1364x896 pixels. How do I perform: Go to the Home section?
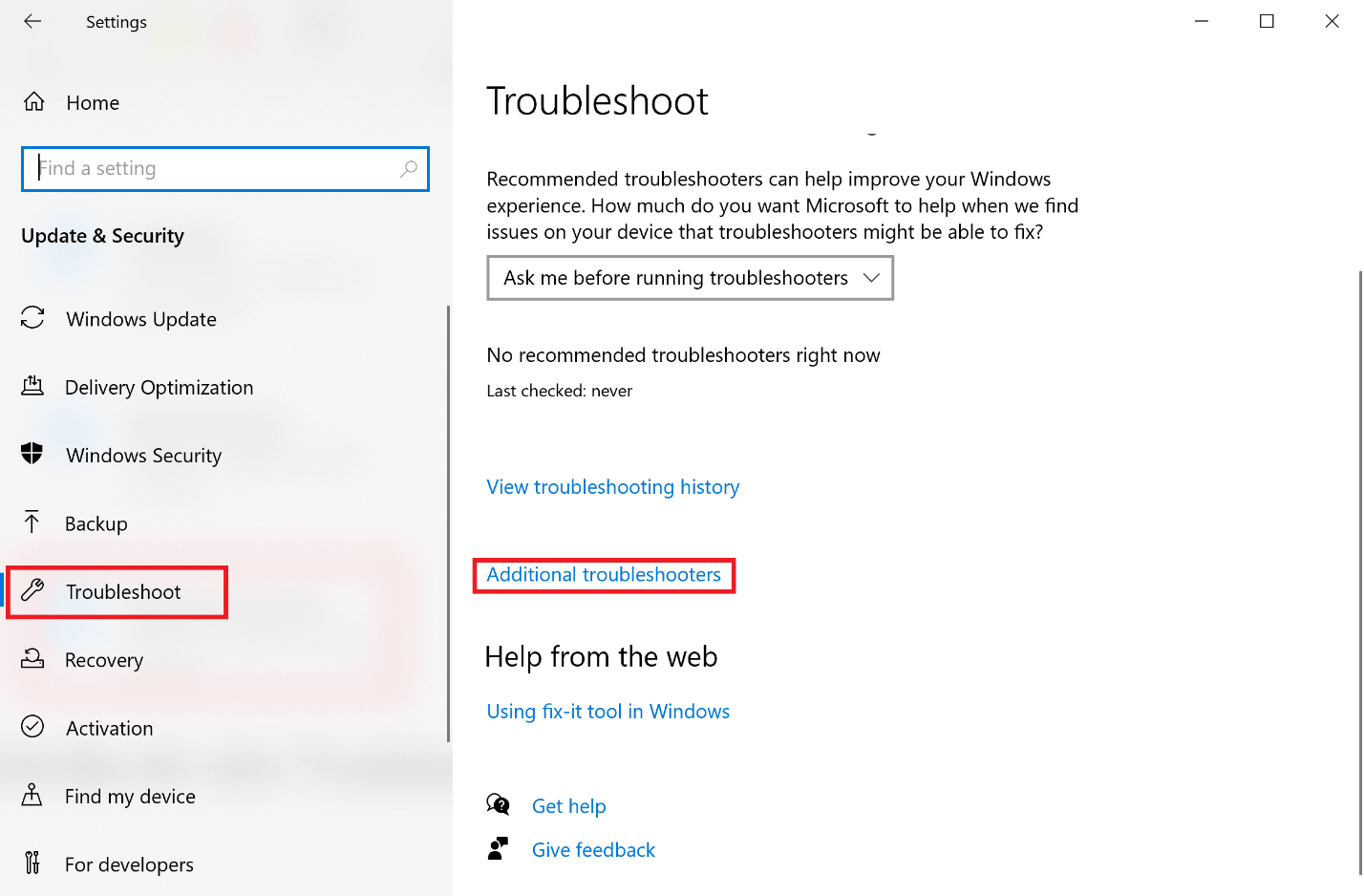coord(93,102)
